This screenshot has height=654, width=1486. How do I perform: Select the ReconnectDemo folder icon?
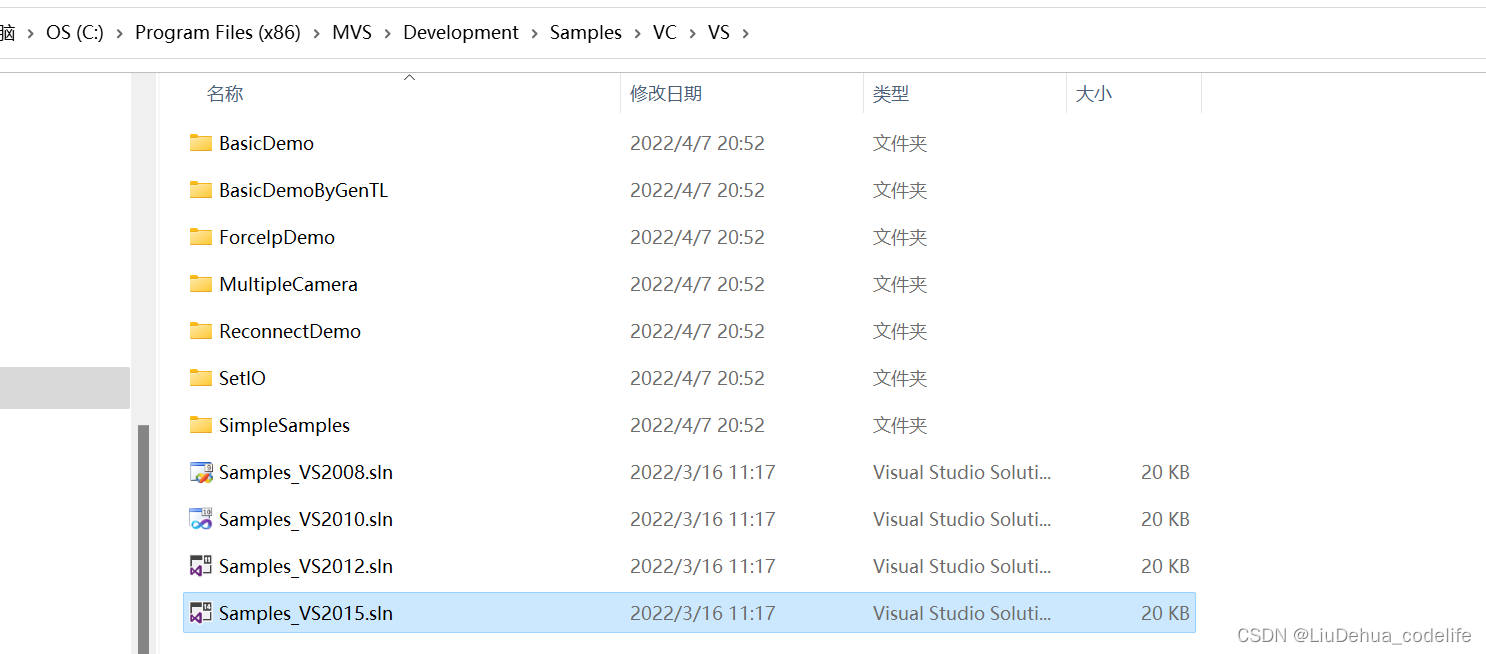click(x=201, y=331)
